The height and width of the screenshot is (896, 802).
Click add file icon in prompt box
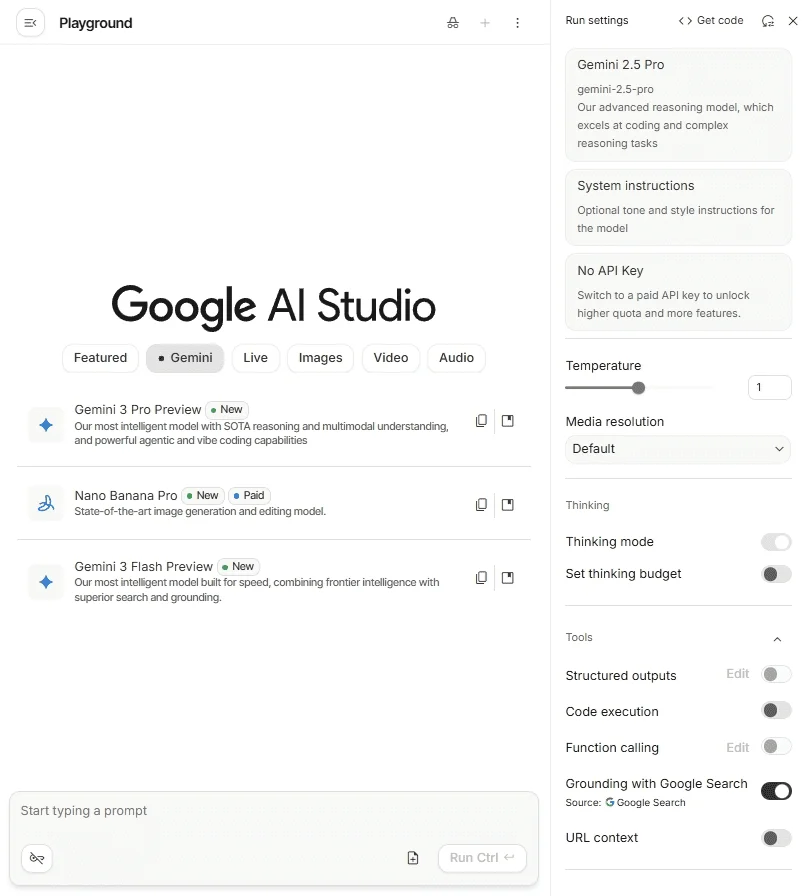click(x=413, y=858)
